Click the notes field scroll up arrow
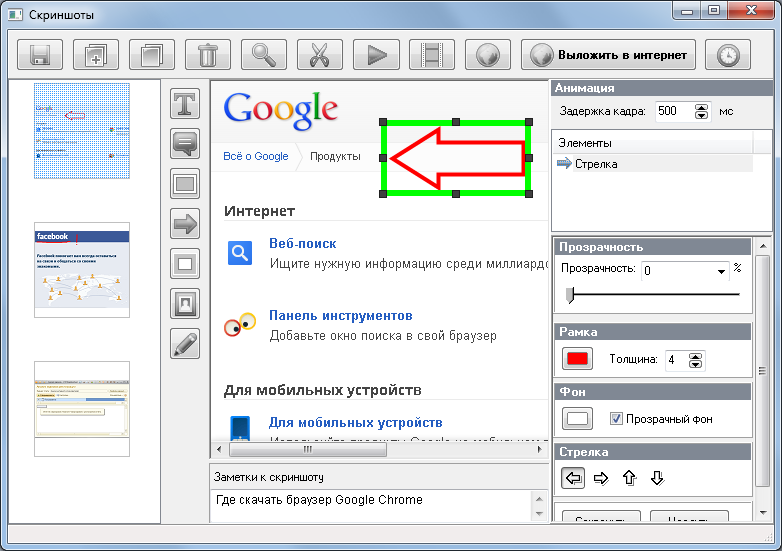The height and width of the screenshot is (551, 782). point(539,499)
